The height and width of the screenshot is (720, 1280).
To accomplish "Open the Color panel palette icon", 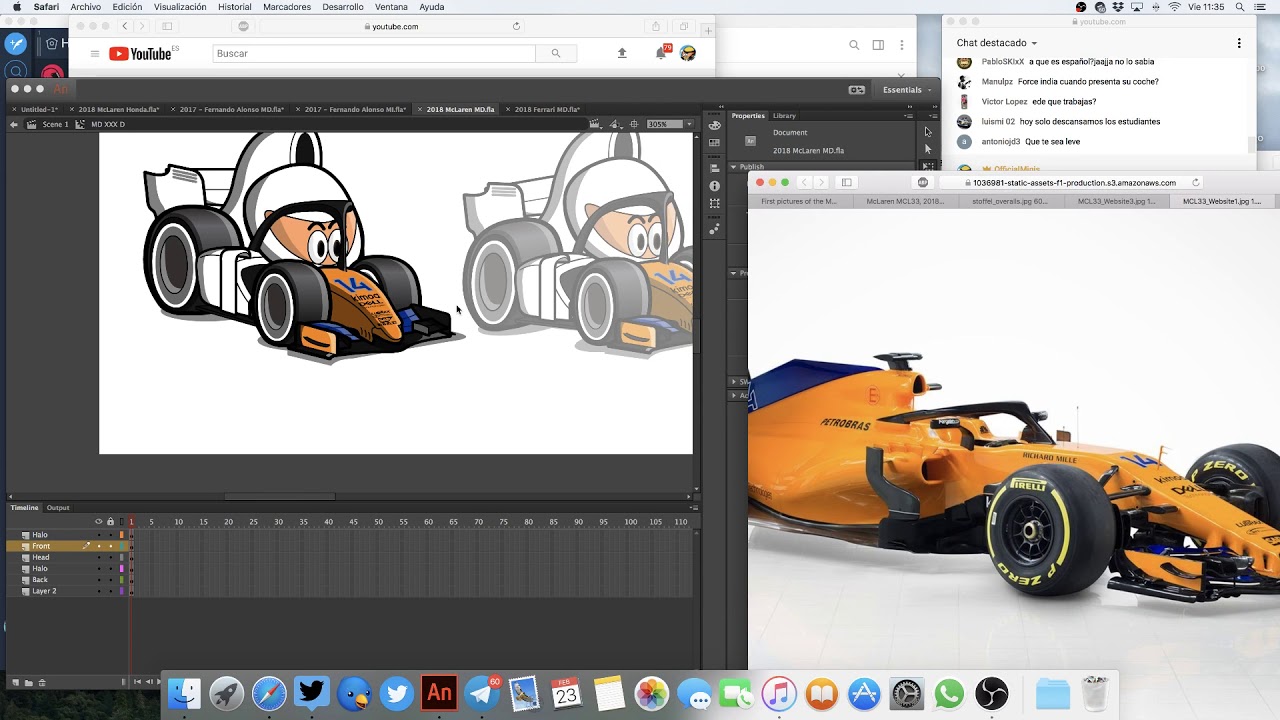I will tap(714, 125).
